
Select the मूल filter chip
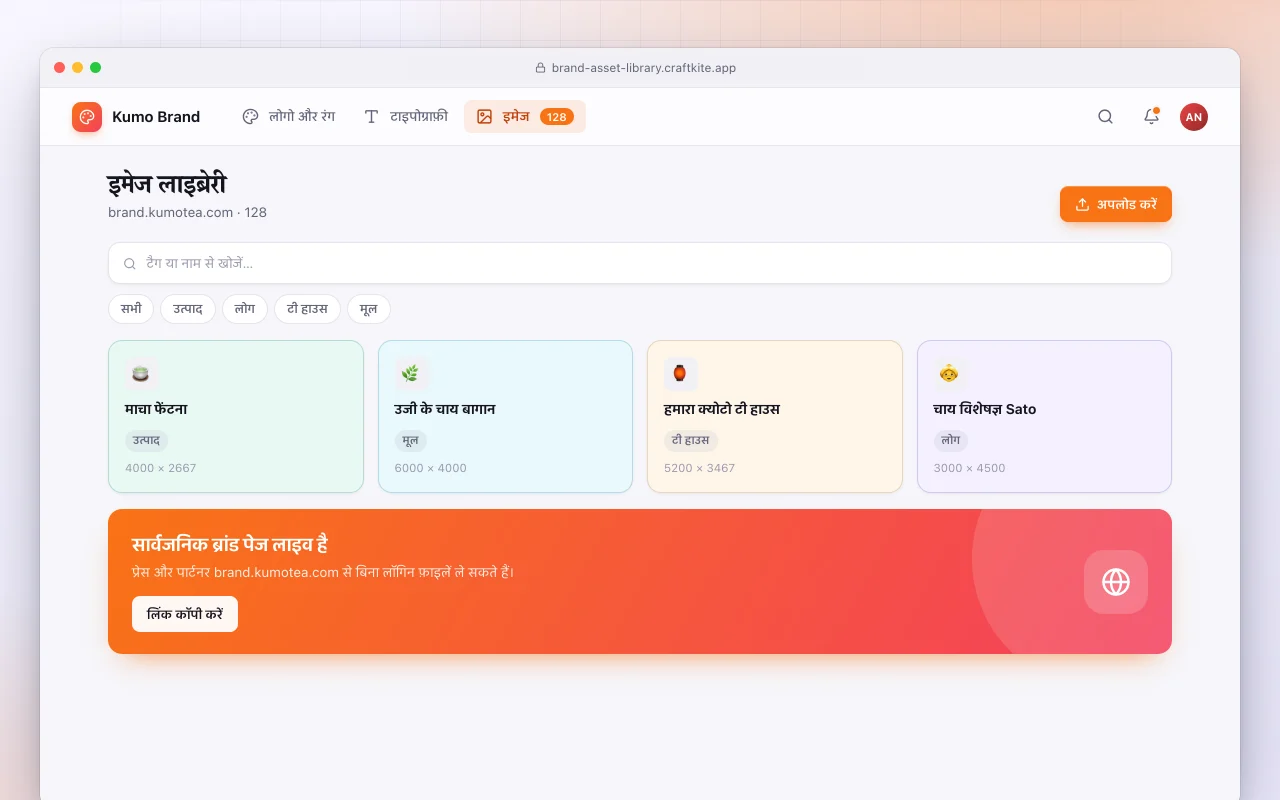pos(369,309)
